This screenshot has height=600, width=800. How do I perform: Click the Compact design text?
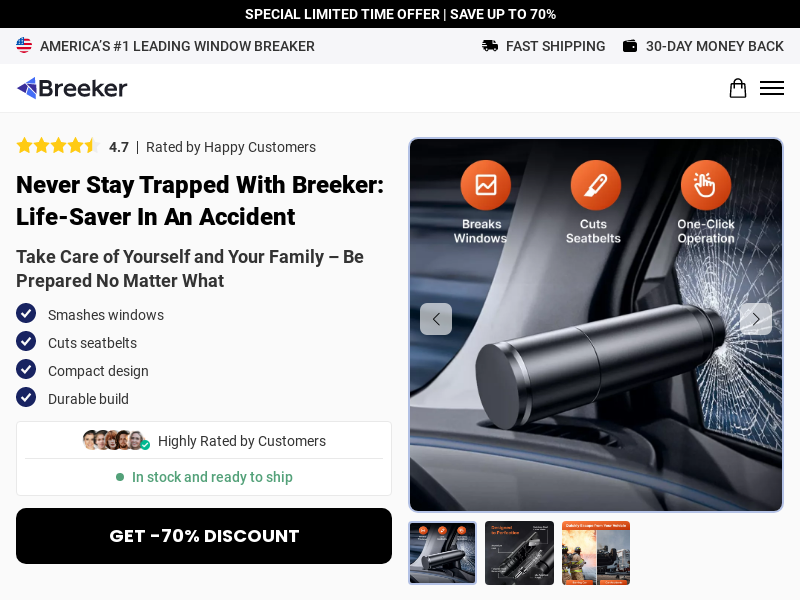[98, 371]
